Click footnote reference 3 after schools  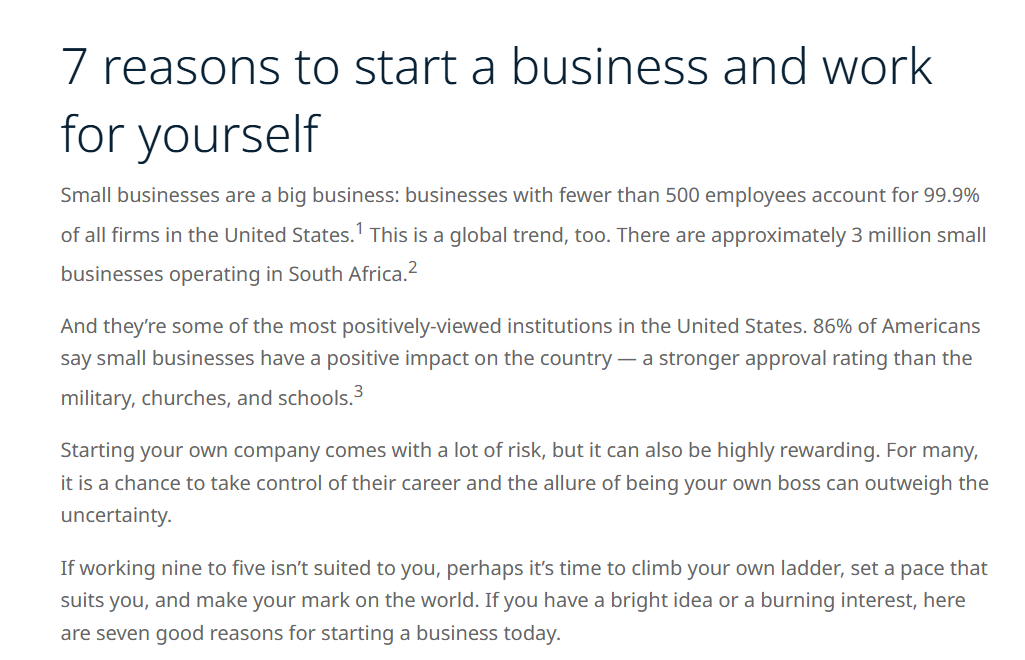tap(358, 392)
